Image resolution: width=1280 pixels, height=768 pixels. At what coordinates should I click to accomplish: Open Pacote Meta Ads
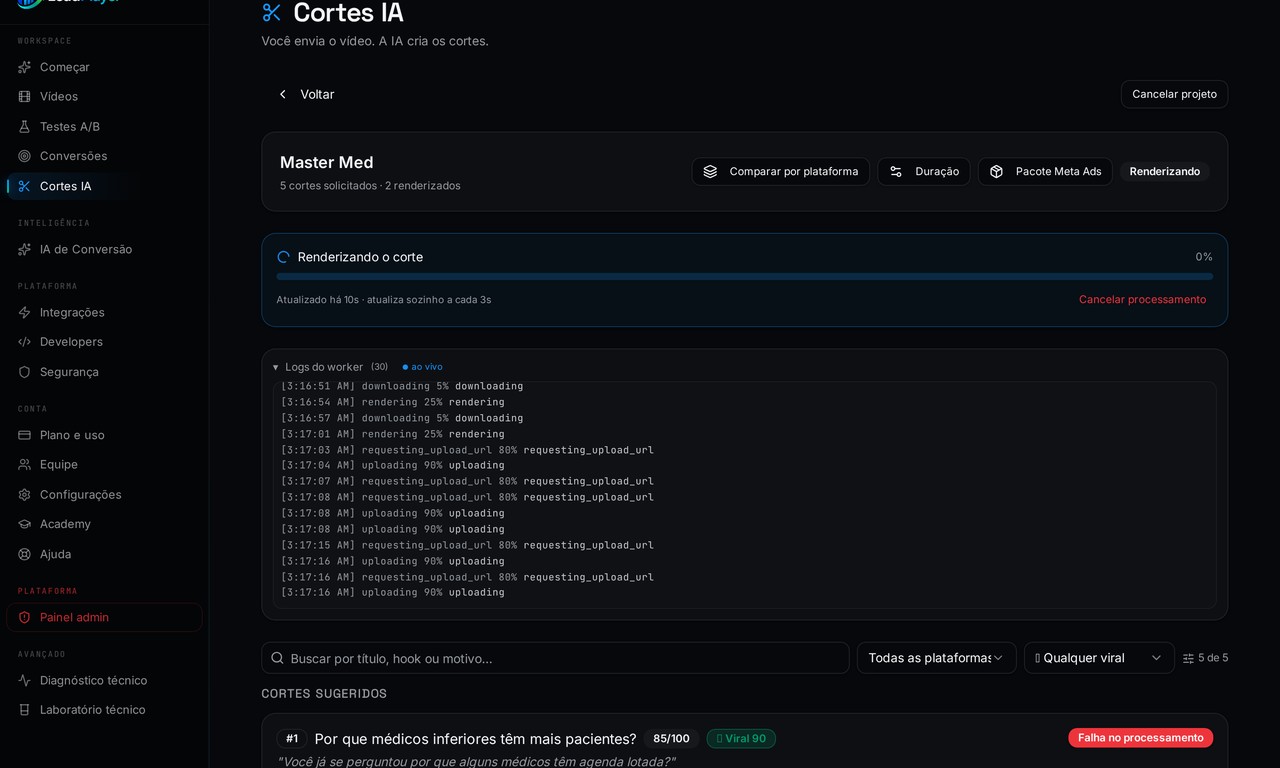click(1044, 171)
